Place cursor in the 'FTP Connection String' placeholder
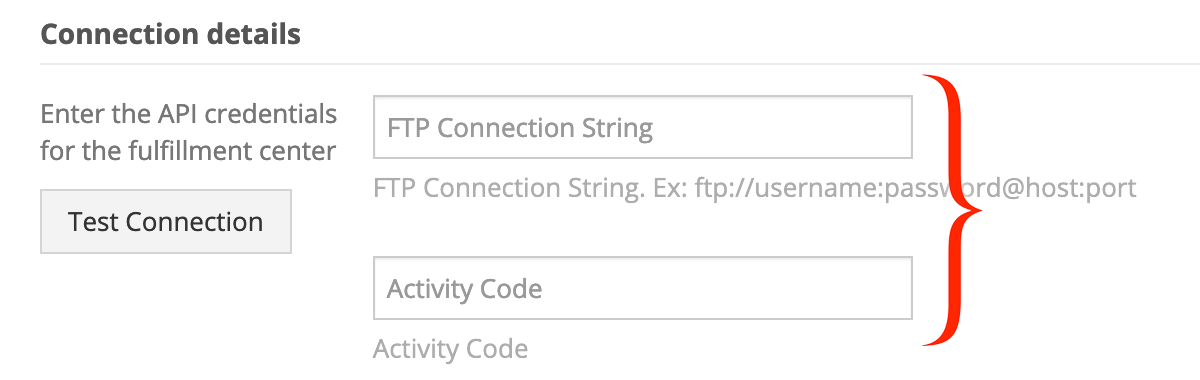 pyautogui.click(x=520, y=128)
